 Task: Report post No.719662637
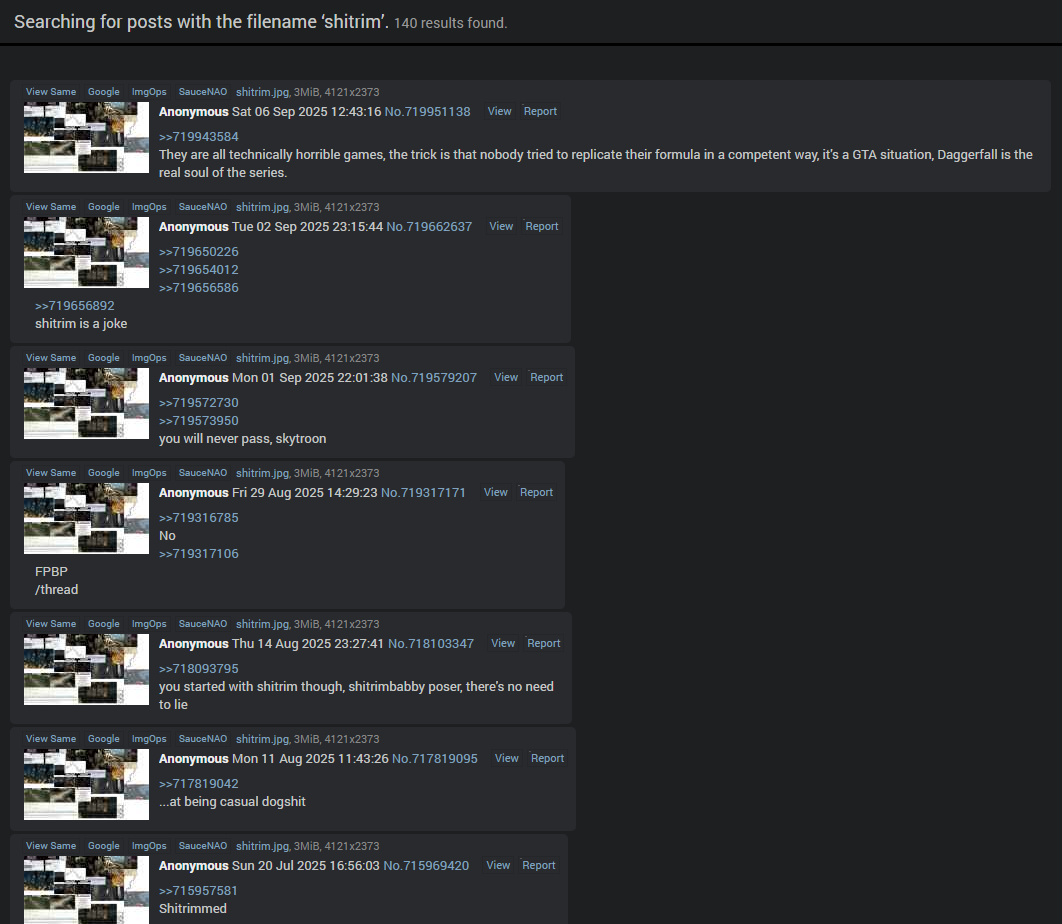[542, 227]
